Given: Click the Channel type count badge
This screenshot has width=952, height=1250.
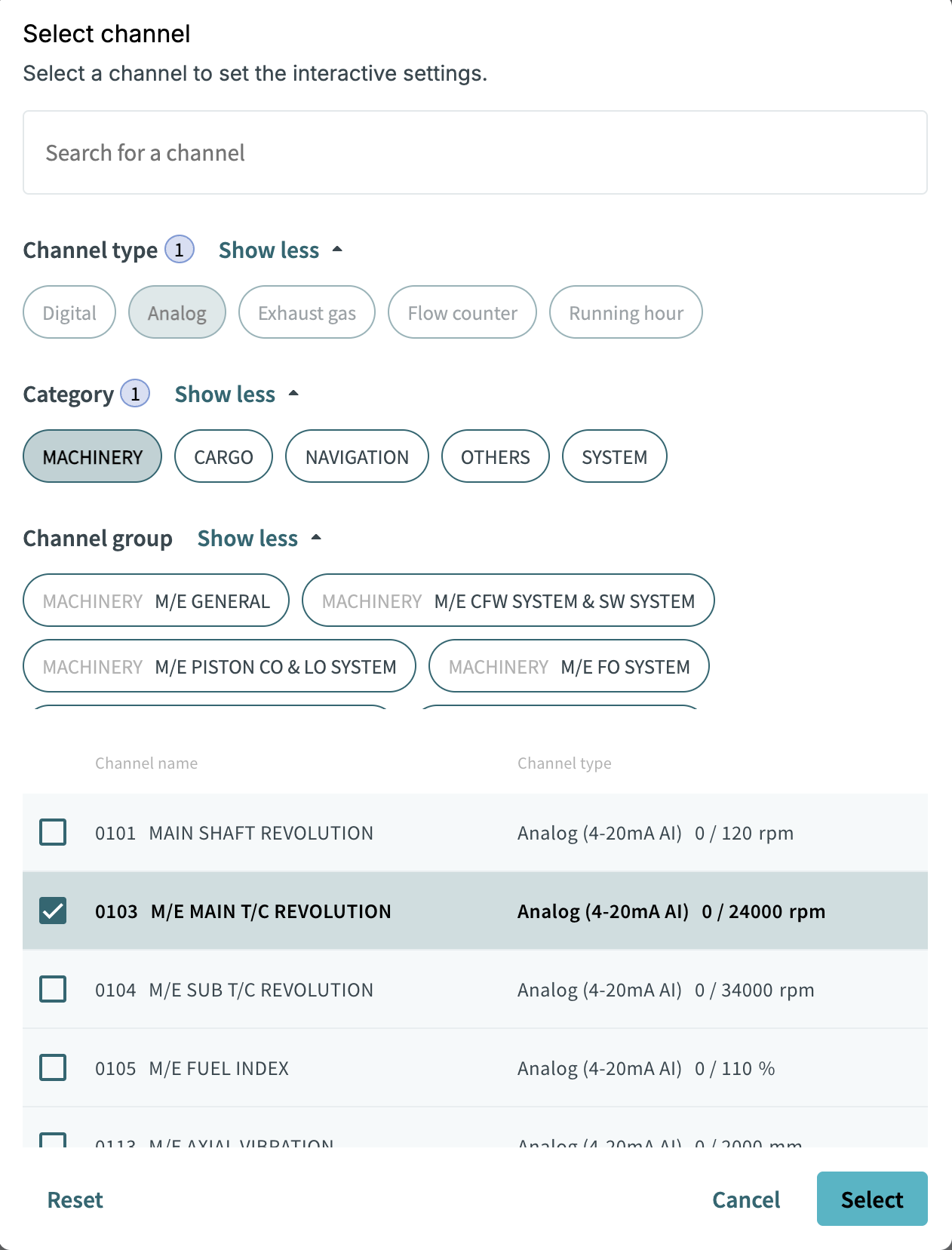Looking at the screenshot, I should click(x=180, y=249).
